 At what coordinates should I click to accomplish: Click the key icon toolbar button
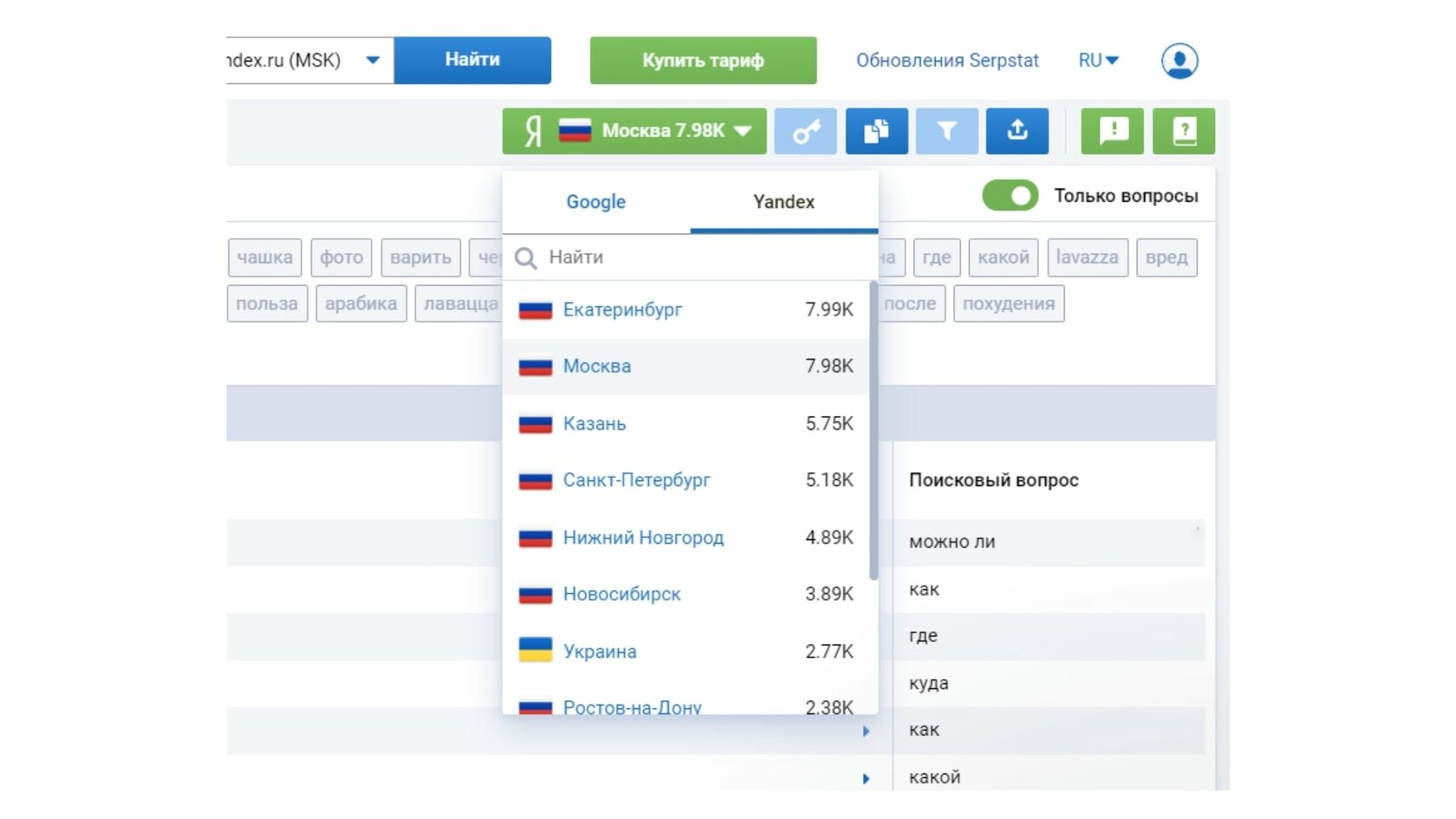pos(805,131)
